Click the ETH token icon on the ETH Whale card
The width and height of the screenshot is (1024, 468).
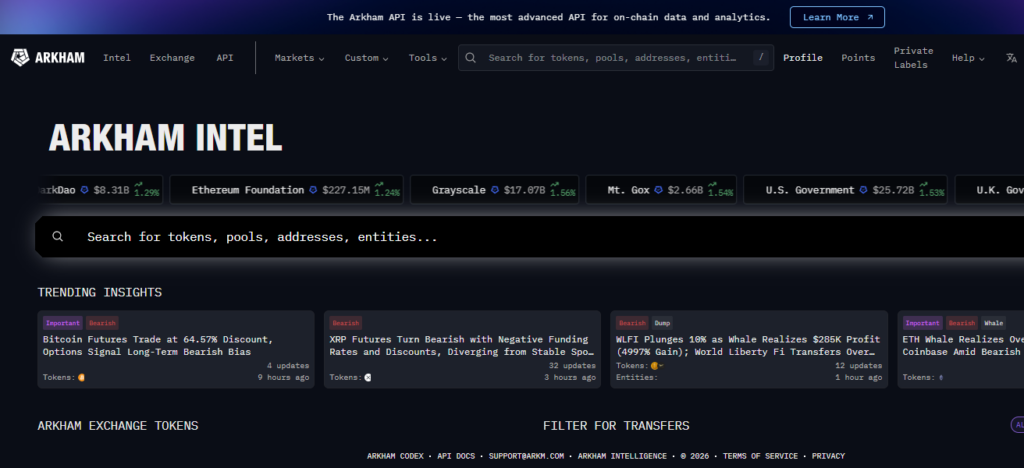tap(941, 377)
